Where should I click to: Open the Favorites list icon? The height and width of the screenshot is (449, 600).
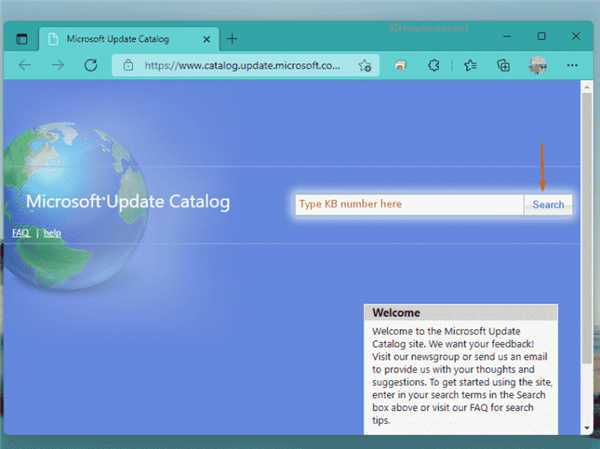click(470, 65)
